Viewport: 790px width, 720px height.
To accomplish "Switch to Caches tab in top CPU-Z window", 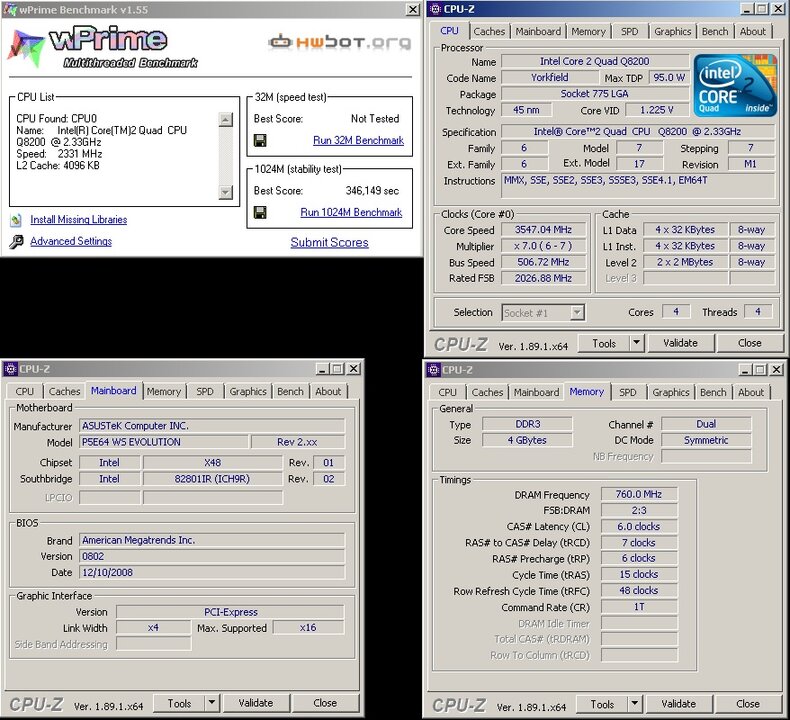I will pyautogui.click(x=489, y=31).
